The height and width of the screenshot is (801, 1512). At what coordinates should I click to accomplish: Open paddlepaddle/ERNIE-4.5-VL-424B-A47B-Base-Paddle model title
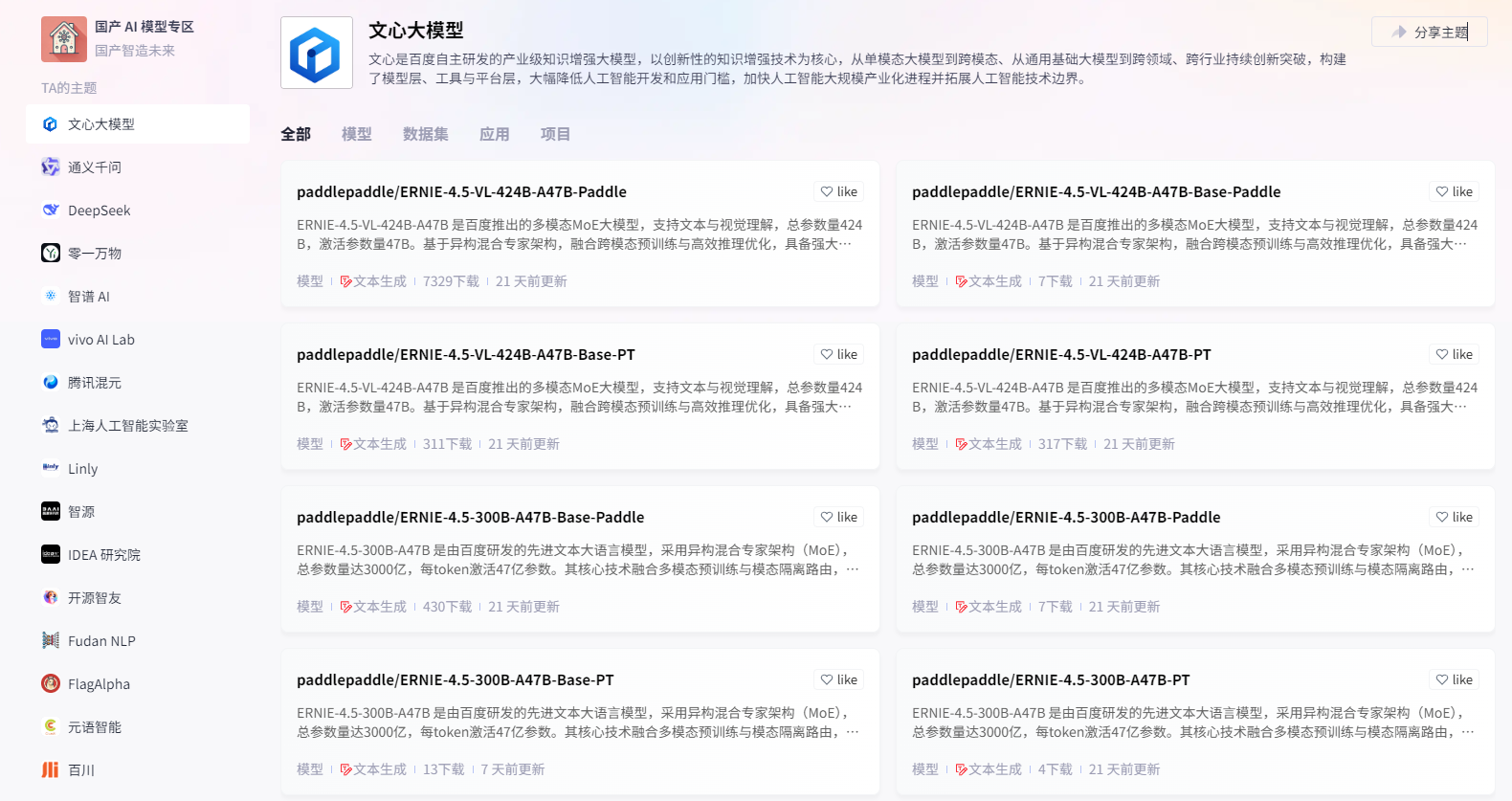click(1097, 191)
